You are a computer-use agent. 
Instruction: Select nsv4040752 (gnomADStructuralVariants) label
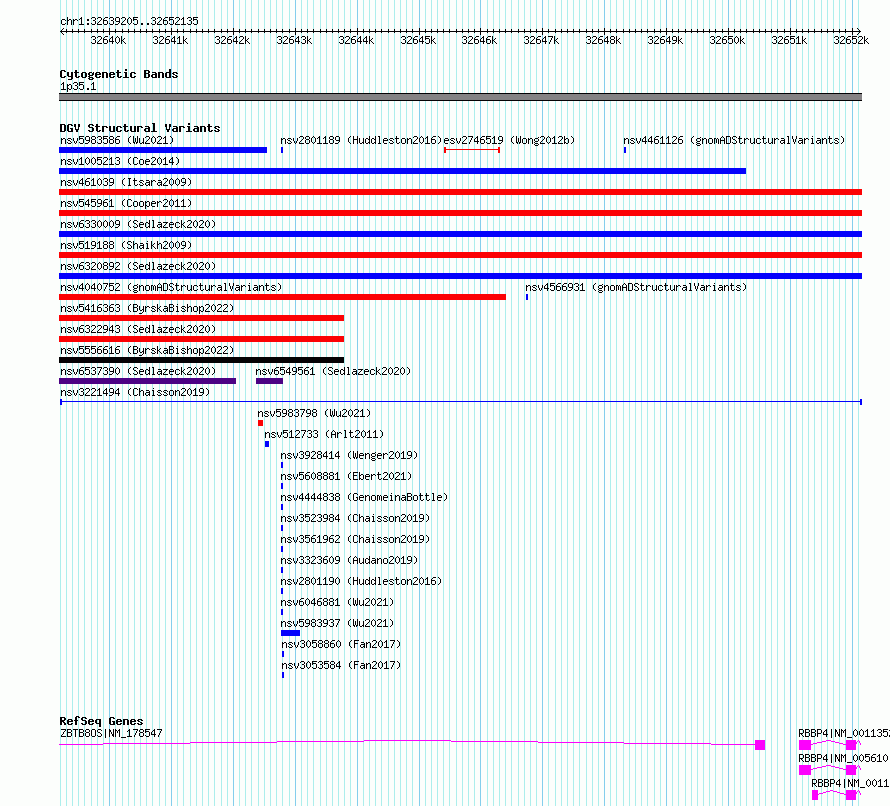pyautogui.click(x=171, y=287)
